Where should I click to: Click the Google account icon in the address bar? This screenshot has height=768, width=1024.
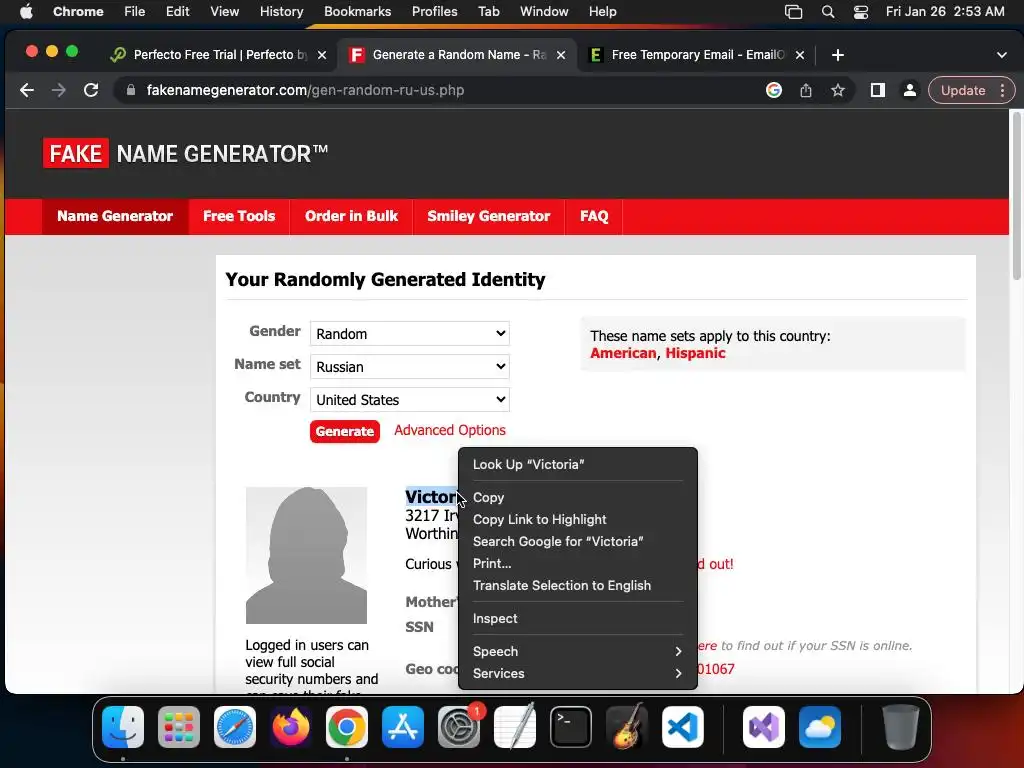point(774,90)
